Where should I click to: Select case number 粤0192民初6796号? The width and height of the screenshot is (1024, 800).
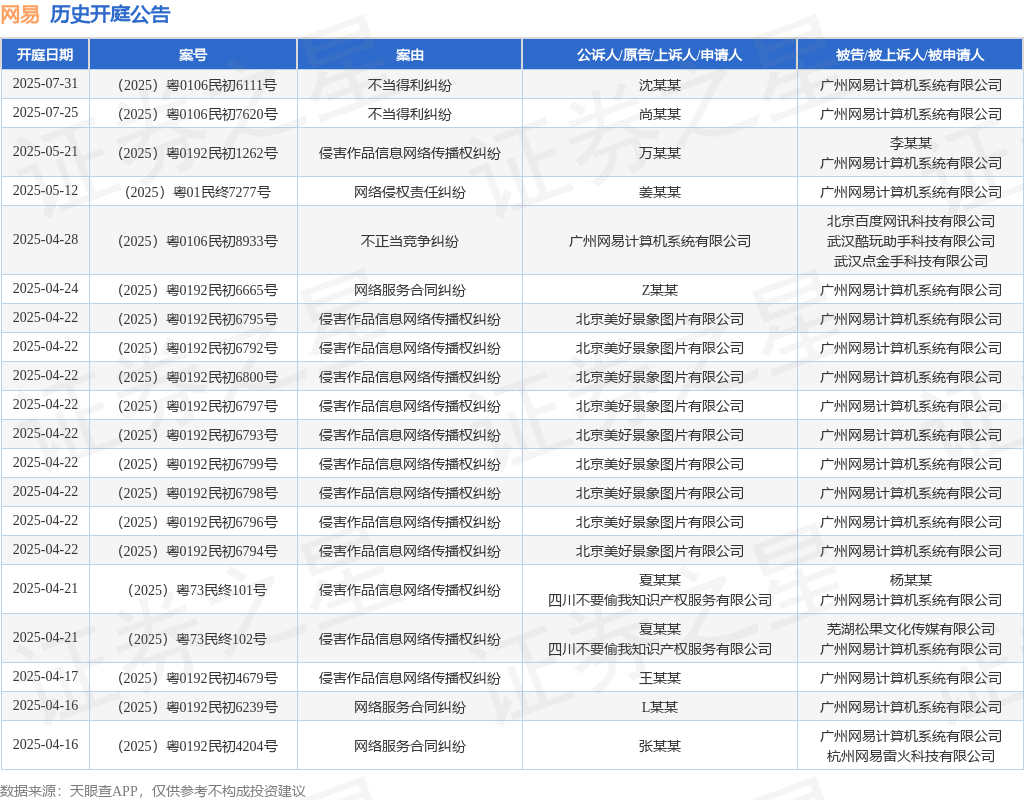pyautogui.click(x=197, y=522)
